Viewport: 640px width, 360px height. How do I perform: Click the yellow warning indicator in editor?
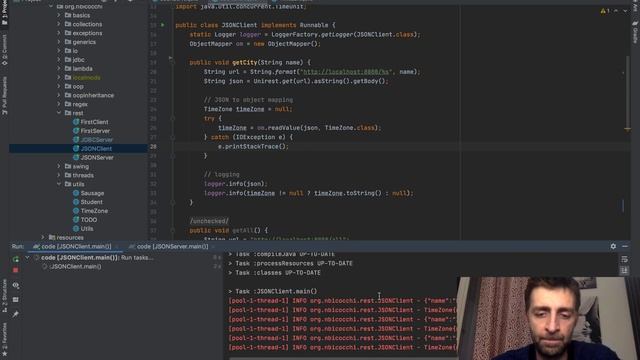(x=604, y=11)
